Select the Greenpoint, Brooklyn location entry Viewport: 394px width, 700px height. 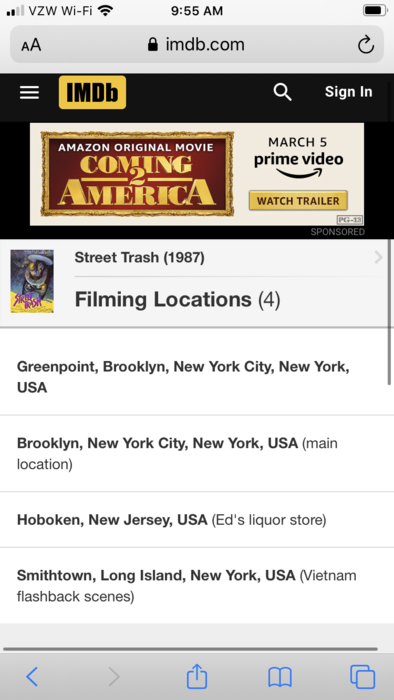[197, 377]
